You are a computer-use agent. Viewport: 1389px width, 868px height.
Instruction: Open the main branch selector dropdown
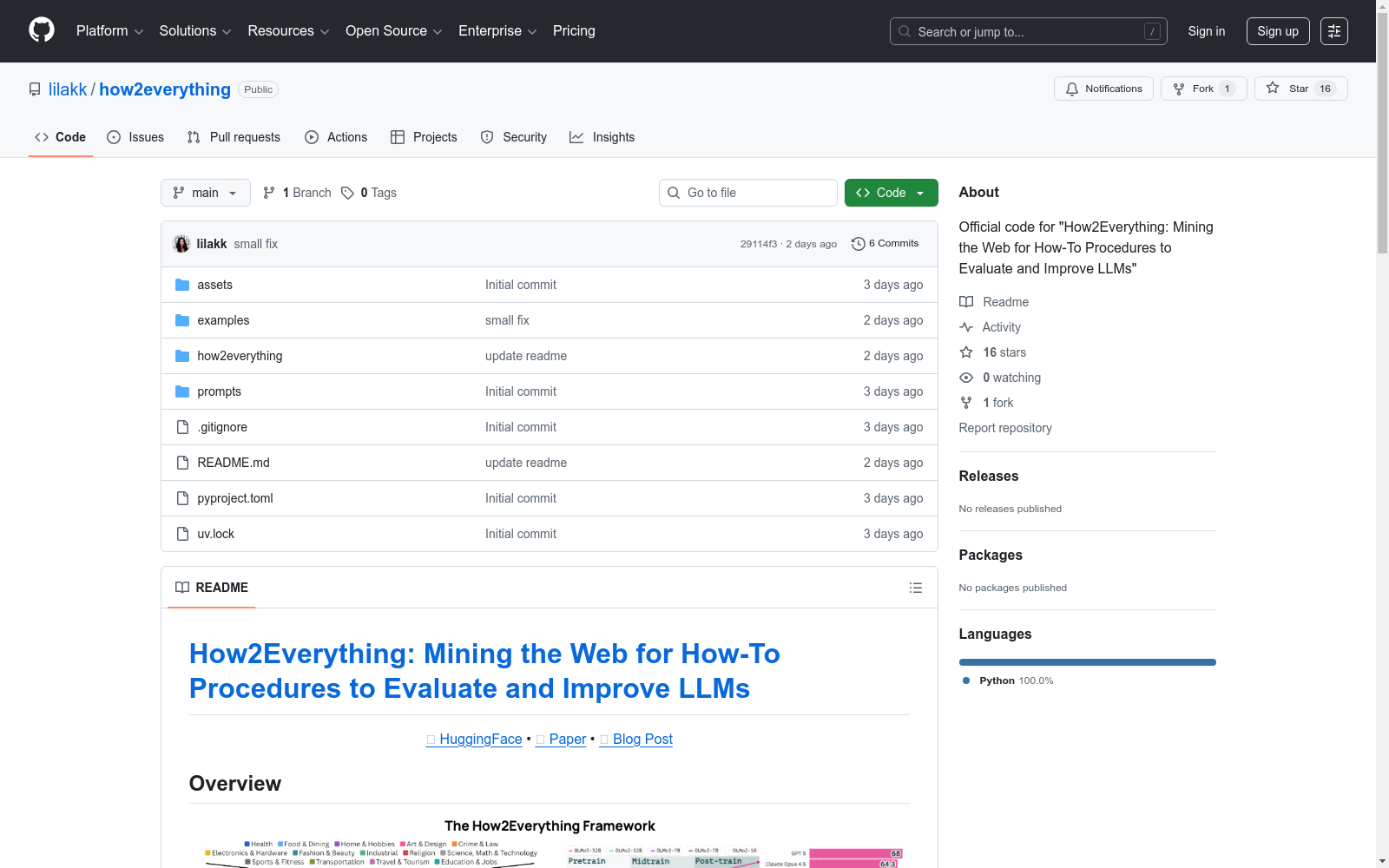(x=206, y=193)
